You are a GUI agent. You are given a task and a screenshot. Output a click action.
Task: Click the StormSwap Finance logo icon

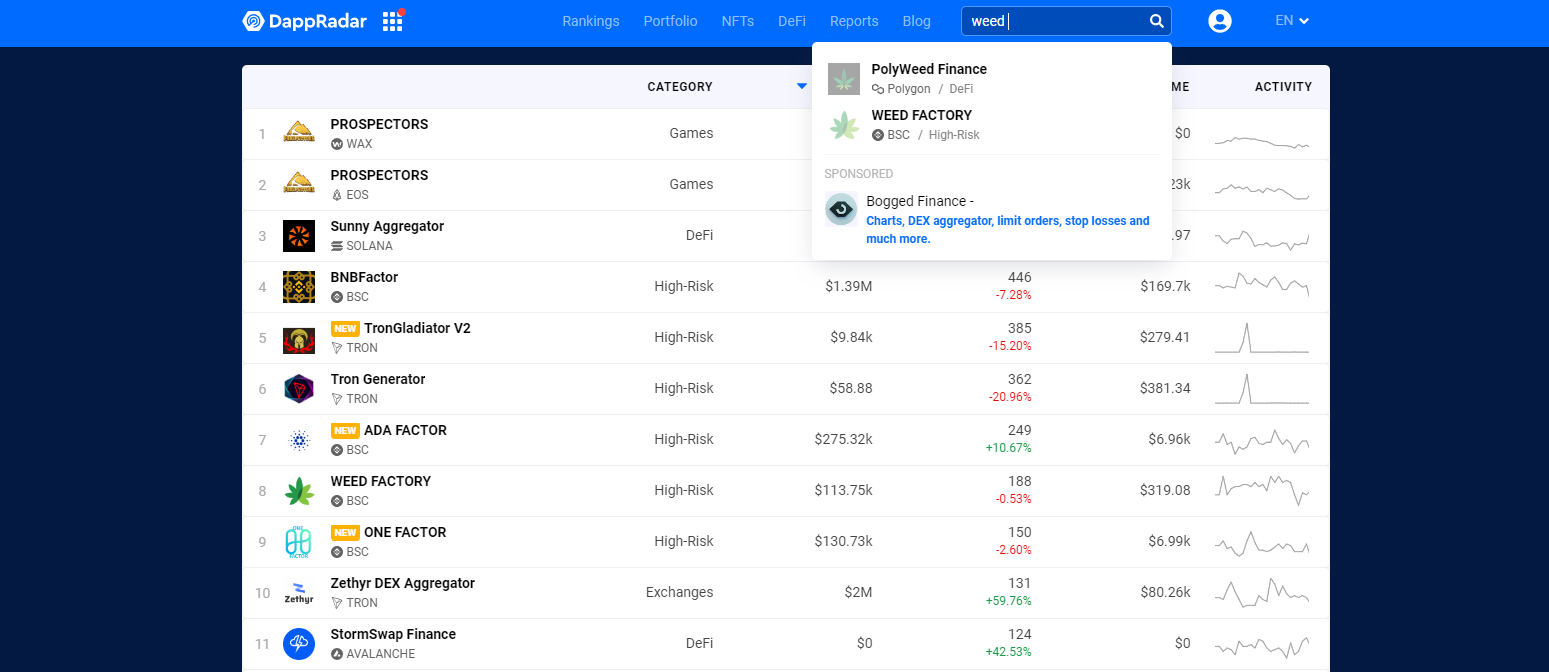[x=299, y=644]
